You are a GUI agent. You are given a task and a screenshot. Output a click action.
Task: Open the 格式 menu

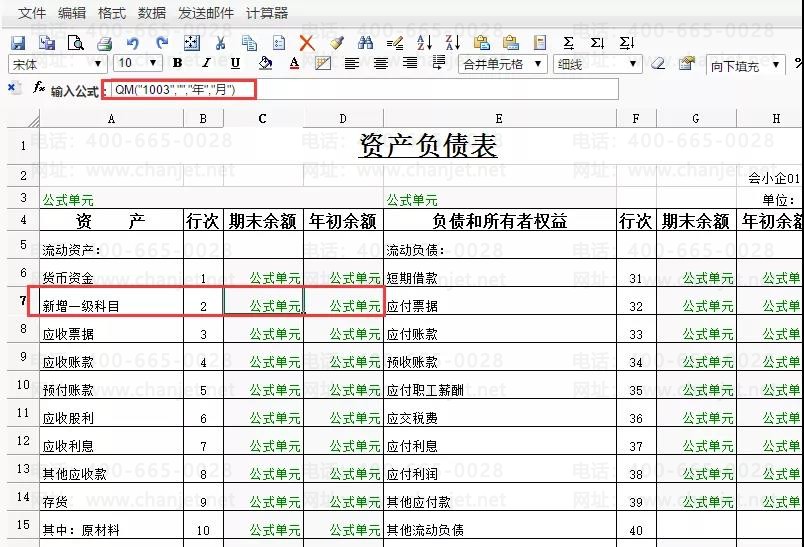pos(112,13)
